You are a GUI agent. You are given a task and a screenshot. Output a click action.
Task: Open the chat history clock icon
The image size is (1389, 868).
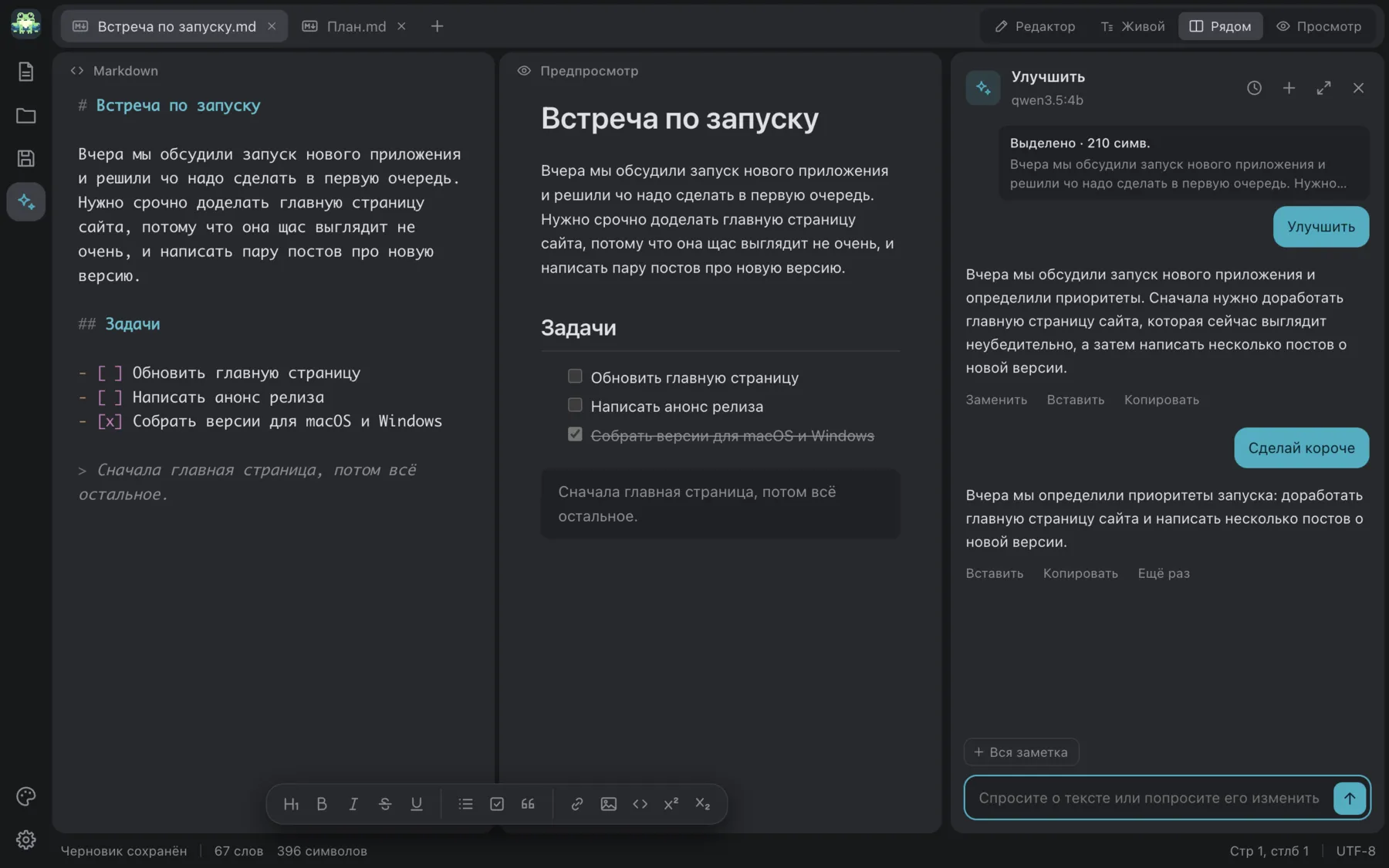click(1254, 88)
